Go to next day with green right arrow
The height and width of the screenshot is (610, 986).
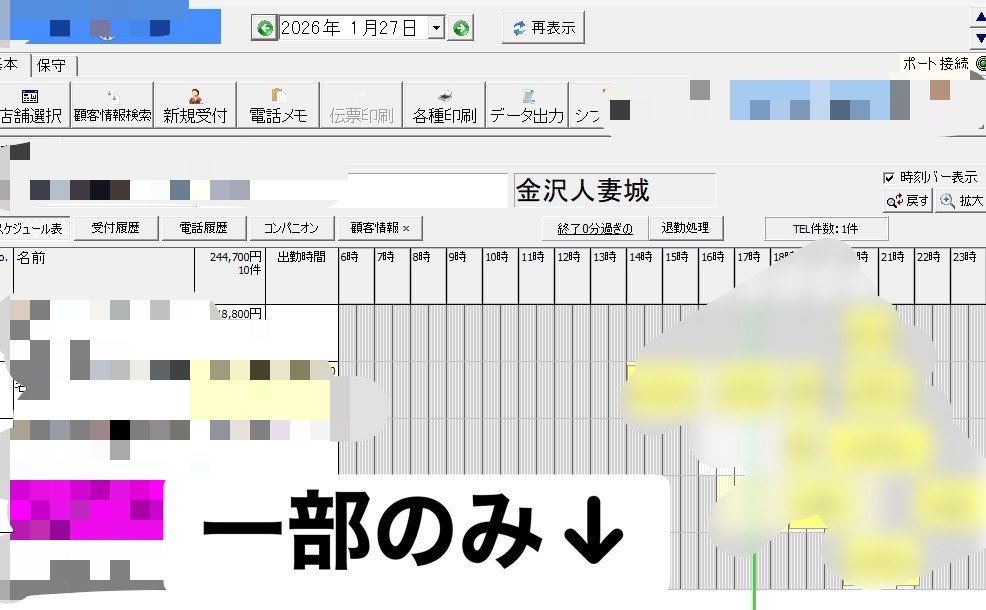[460, 28]
